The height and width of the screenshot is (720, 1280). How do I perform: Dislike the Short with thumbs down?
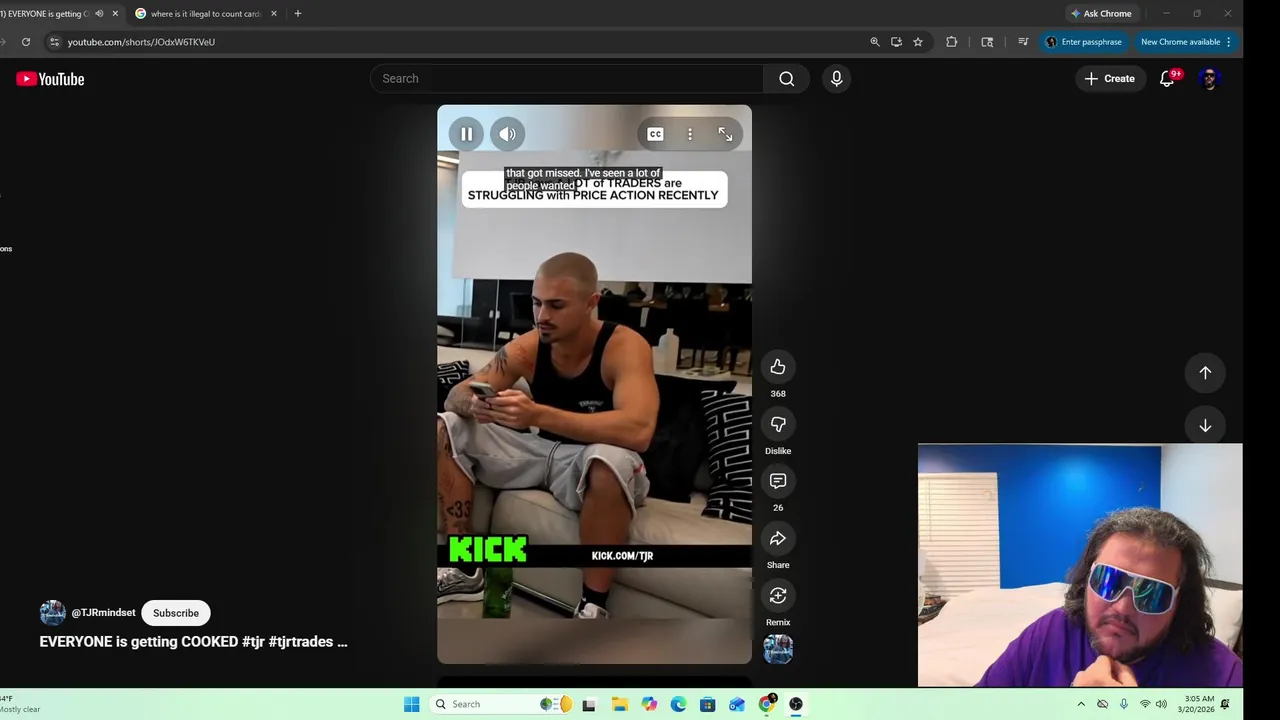coord(778,424)
